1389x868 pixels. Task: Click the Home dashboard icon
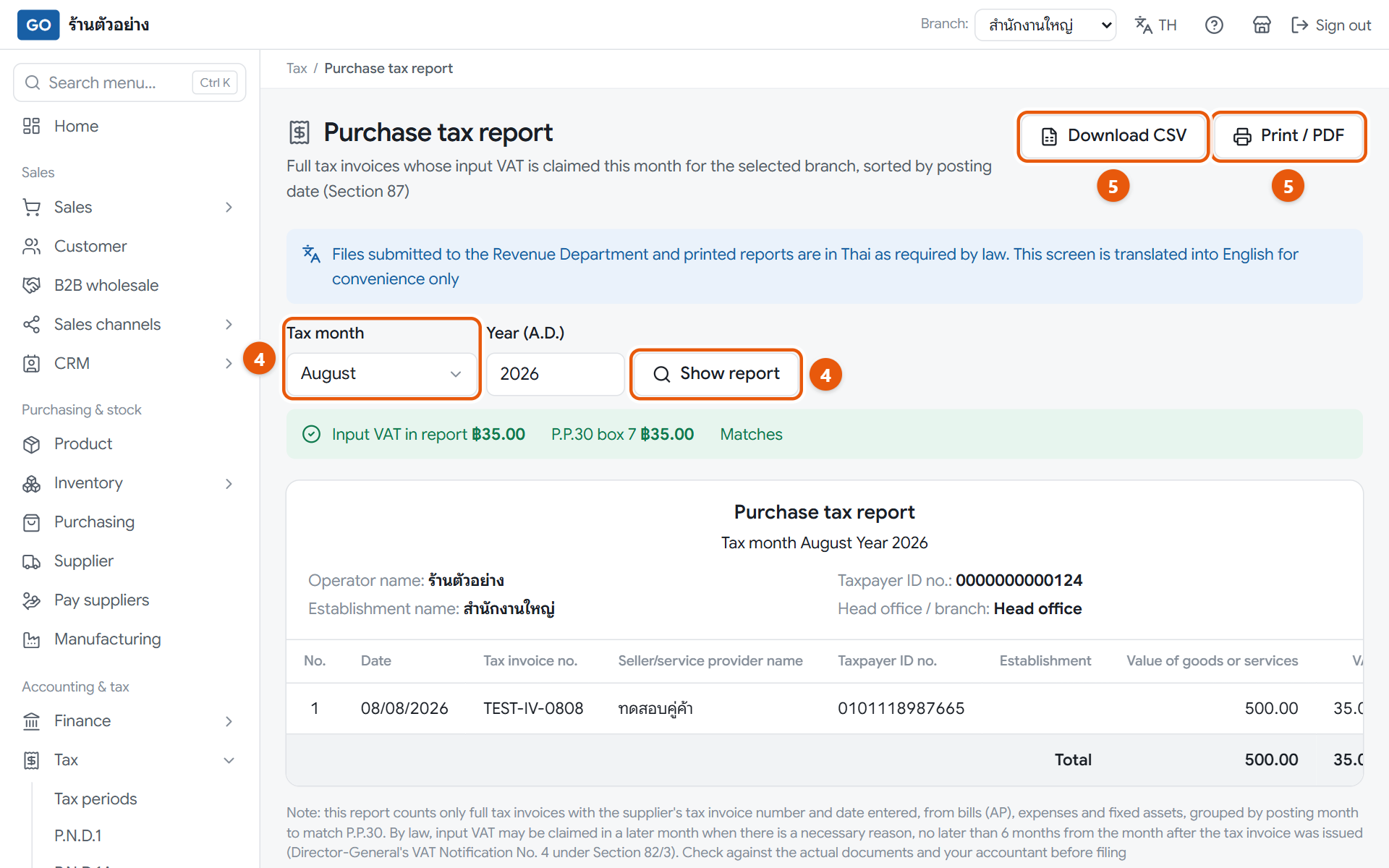(x=31, y=126)
